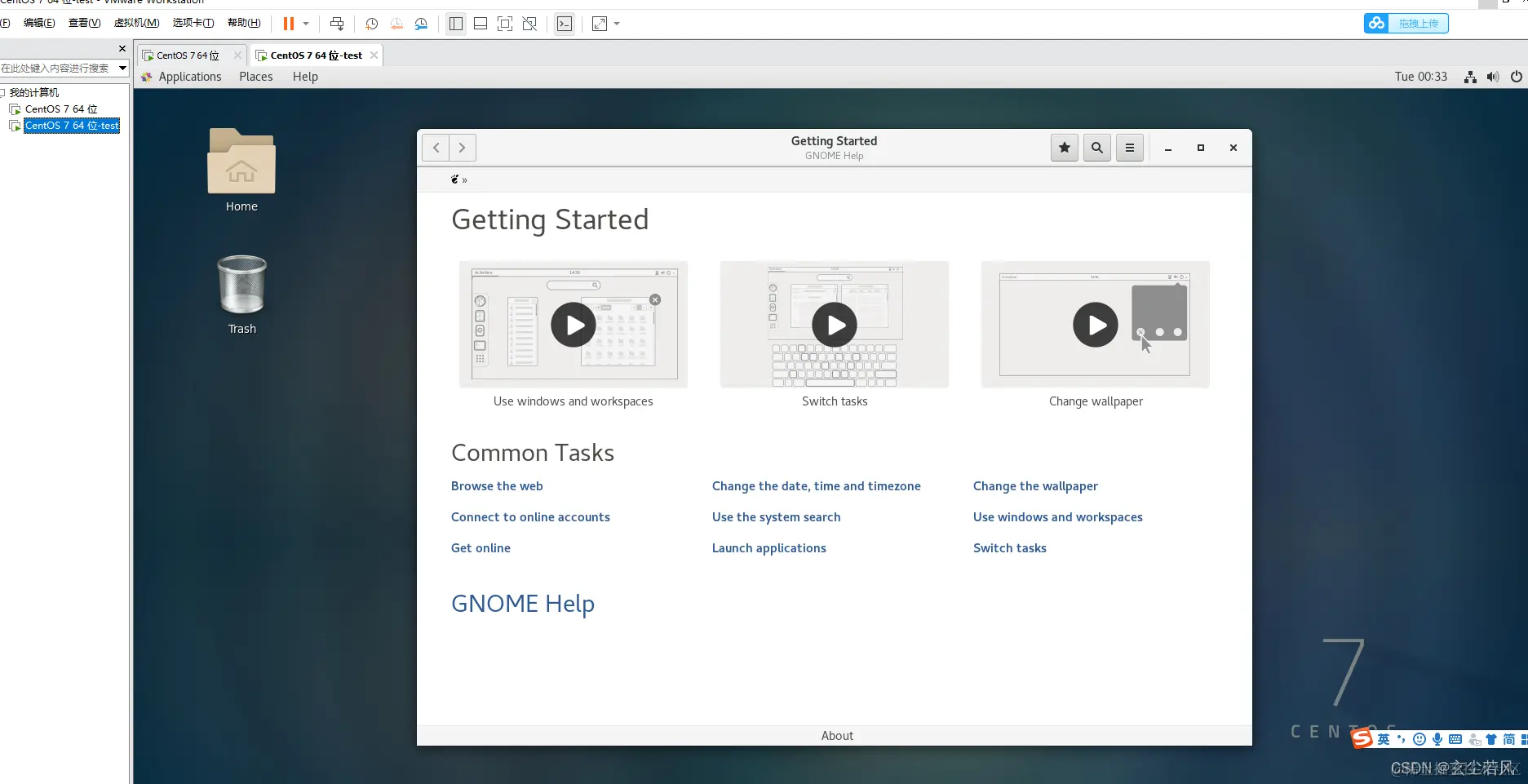This screenshot has width=1528, height=784.
Task: Open the 编辑(E) menu
Action: coord(39,23)
